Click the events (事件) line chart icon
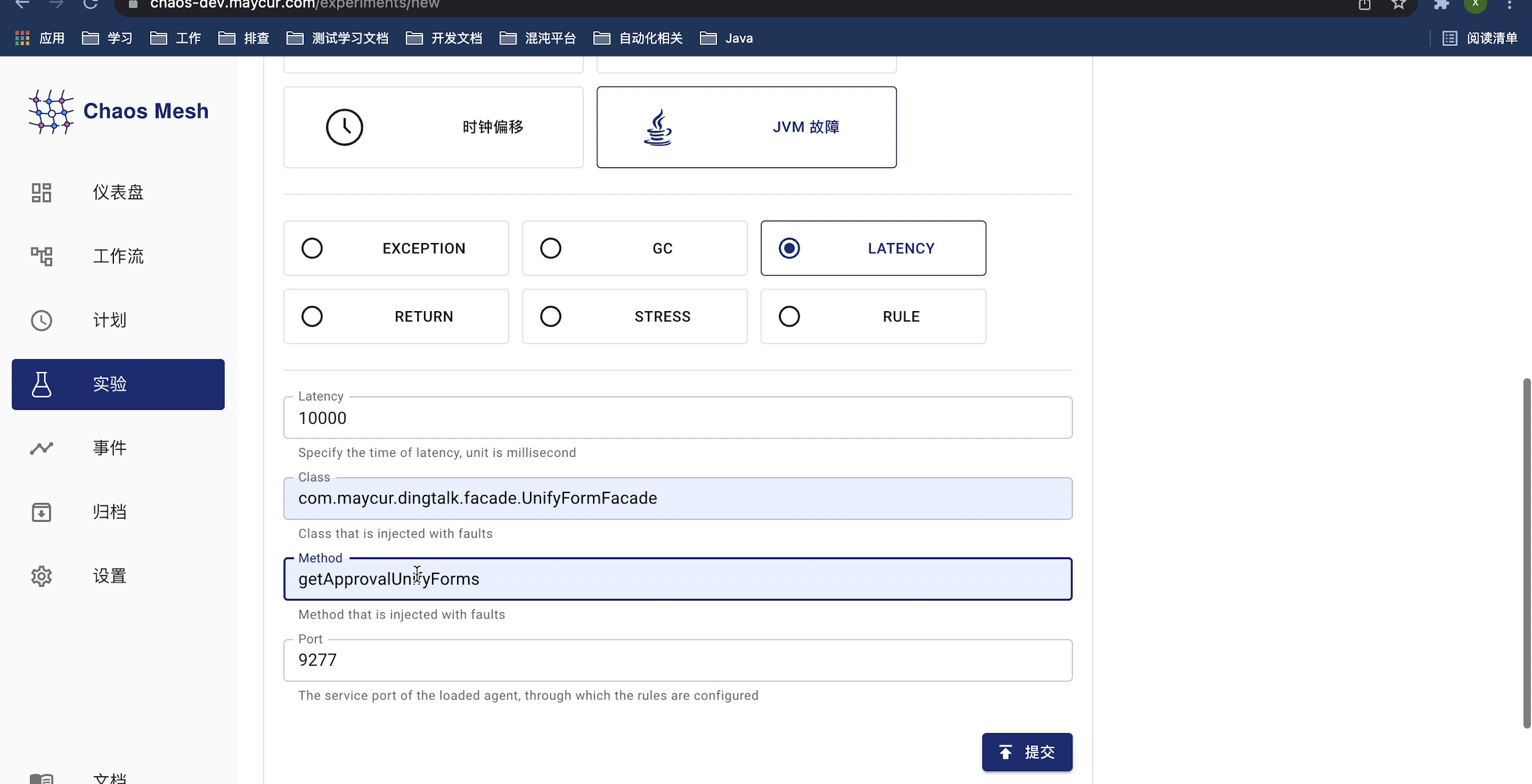This screenshot has width=1532, height=784. coord(42,448)
